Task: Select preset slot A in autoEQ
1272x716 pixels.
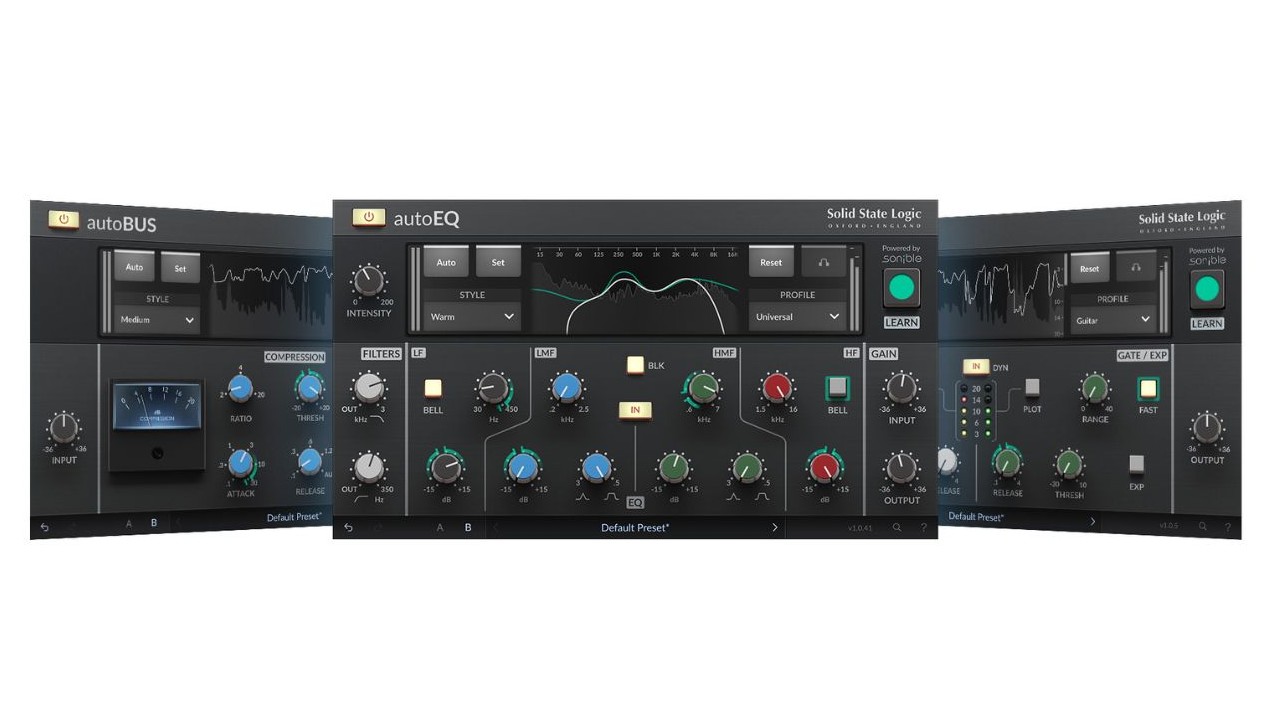Action: pos(440,527)
